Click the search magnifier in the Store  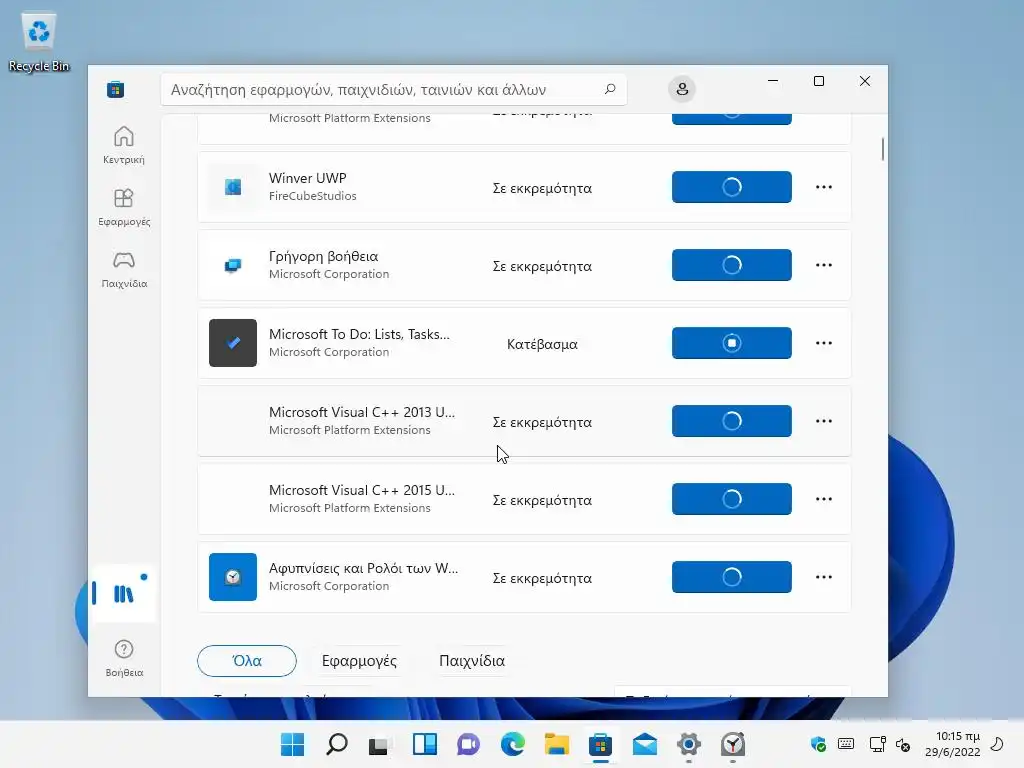[x=610, y=89]
